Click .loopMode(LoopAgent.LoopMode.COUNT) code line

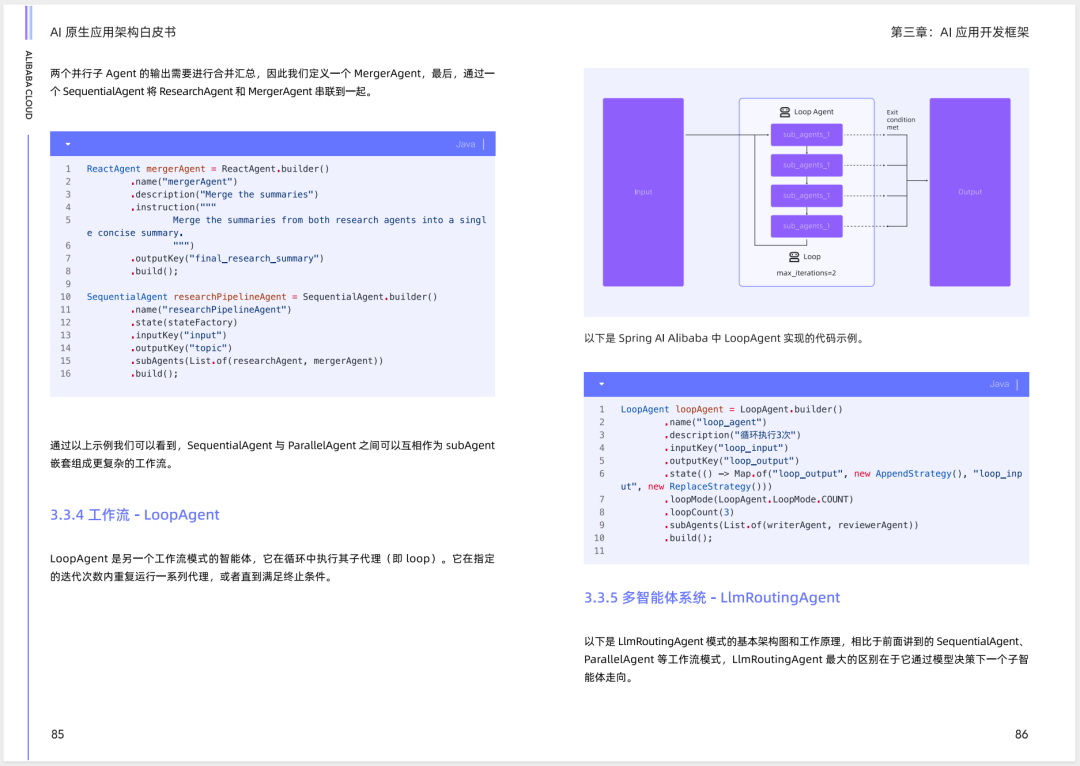[759, 499]
